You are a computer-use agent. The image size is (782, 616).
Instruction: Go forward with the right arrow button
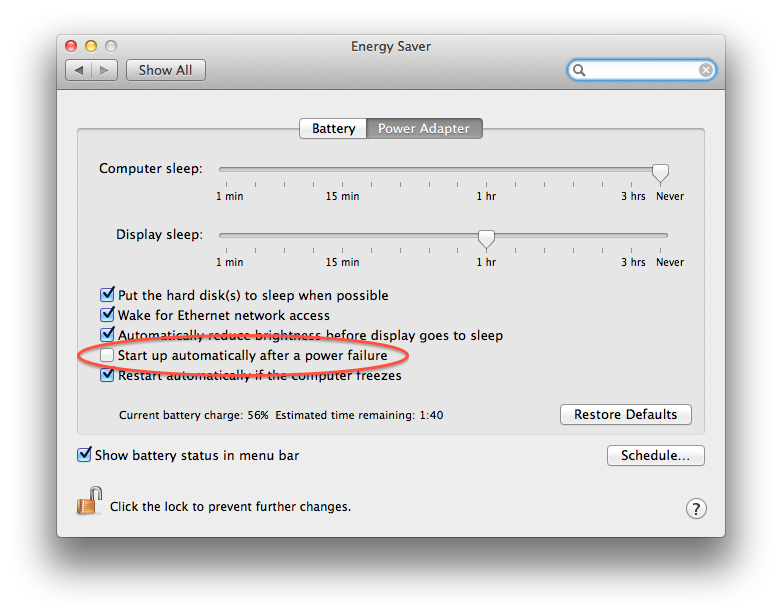(104, 70)
